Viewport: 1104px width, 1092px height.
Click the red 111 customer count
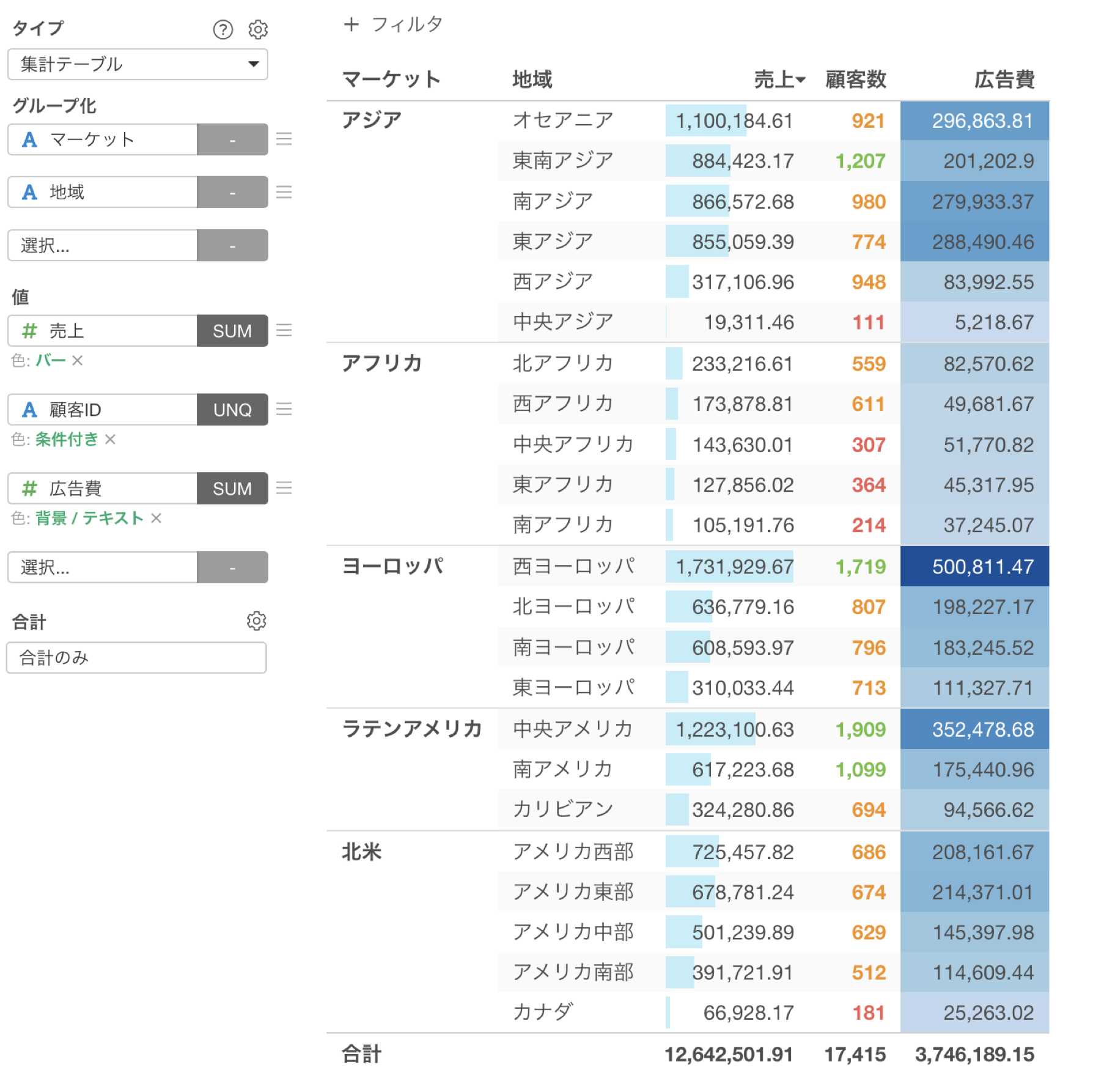pos(869,322)
